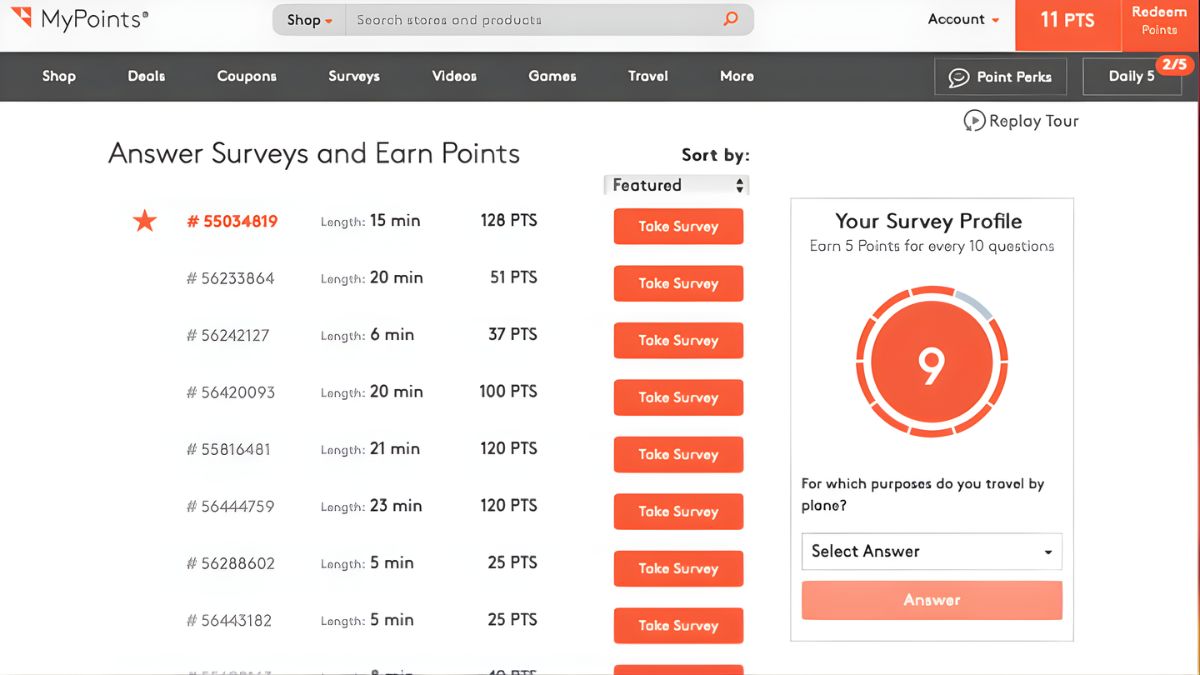Open the Redeem Points panel
Screen dimensions: 1200x675
pyautogui.click(x=1159, y=19)
